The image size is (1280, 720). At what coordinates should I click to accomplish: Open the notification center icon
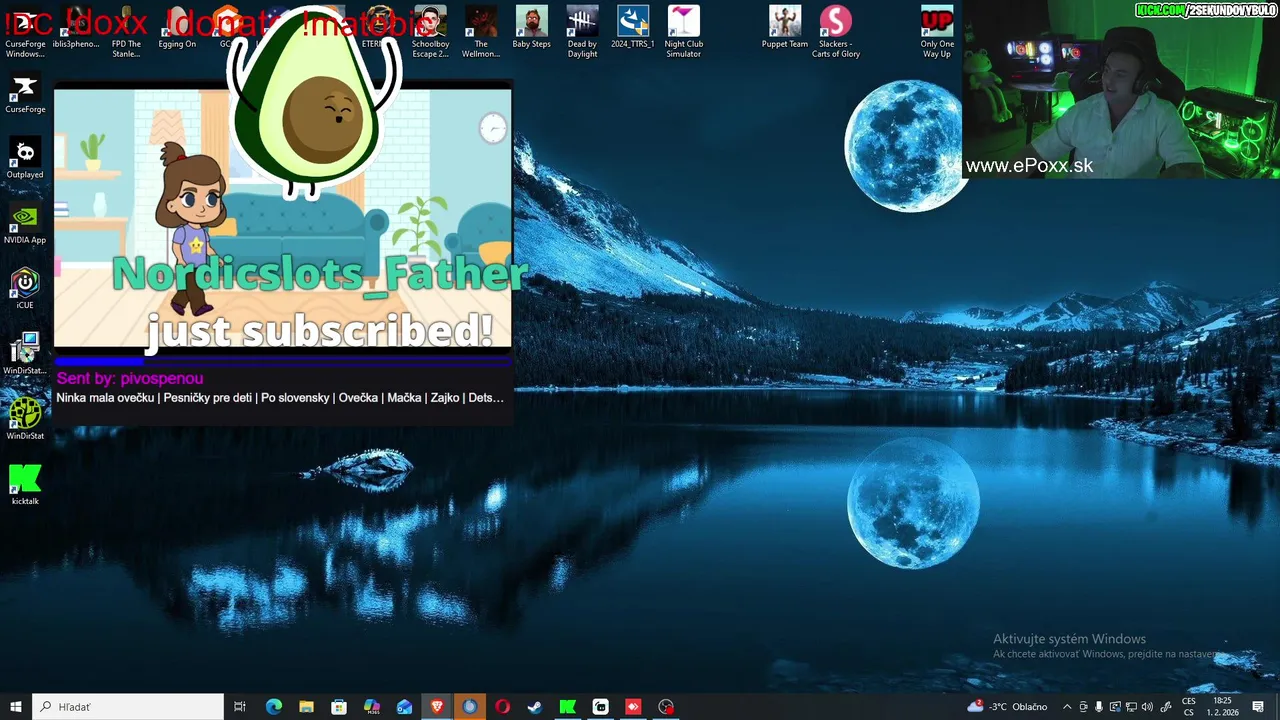click(x=1258, y=707)
